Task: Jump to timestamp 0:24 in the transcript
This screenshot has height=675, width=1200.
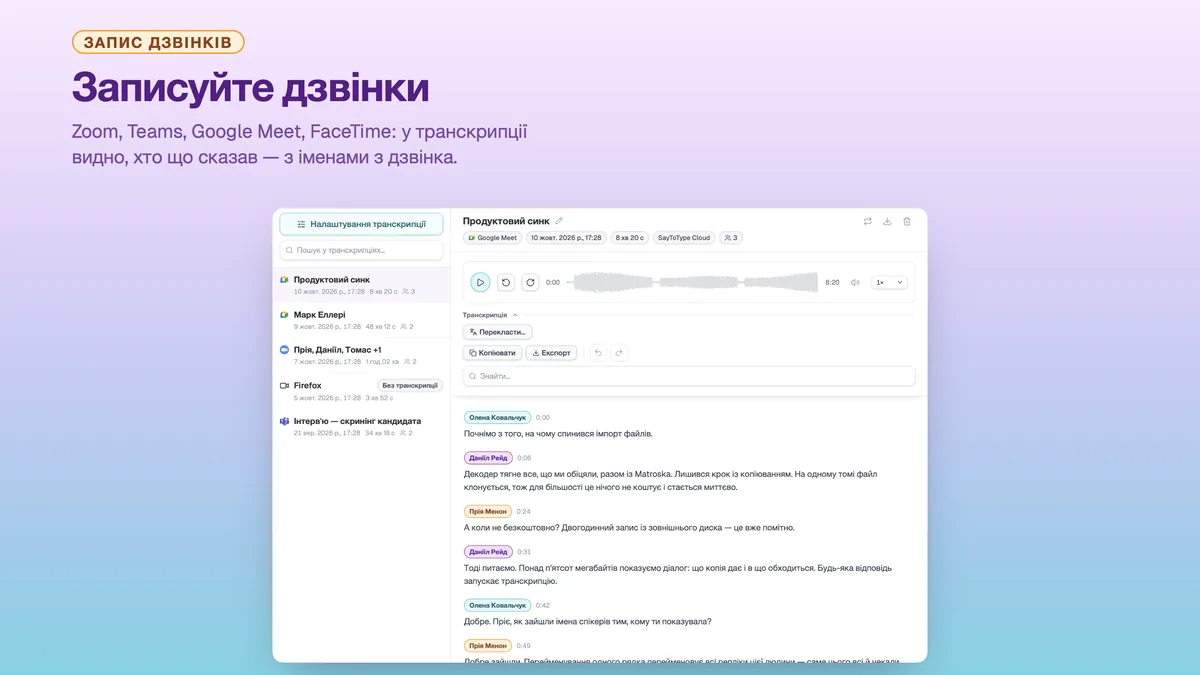Action: (x=524, y=511)
